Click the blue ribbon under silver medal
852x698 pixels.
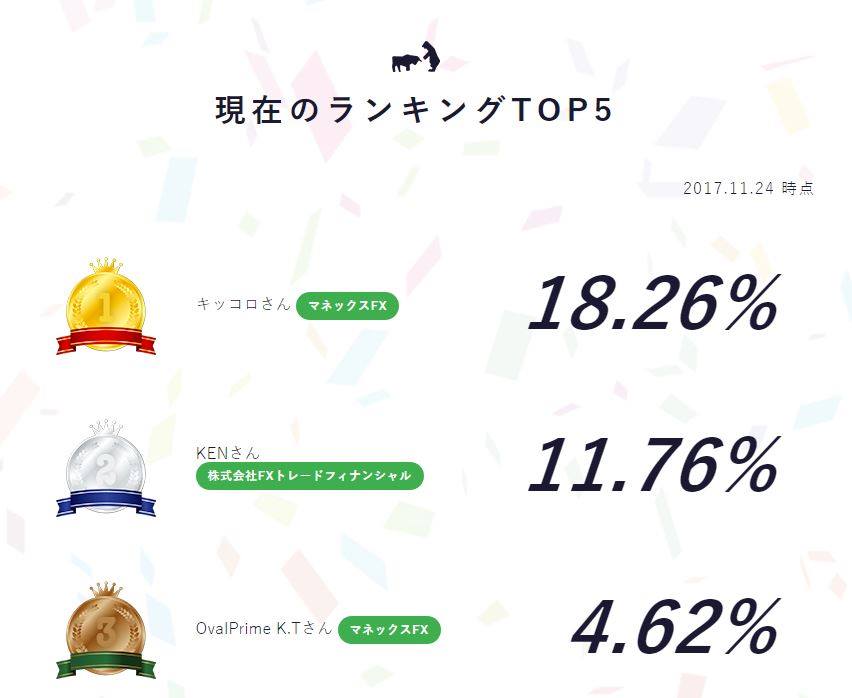pos(106,502)
